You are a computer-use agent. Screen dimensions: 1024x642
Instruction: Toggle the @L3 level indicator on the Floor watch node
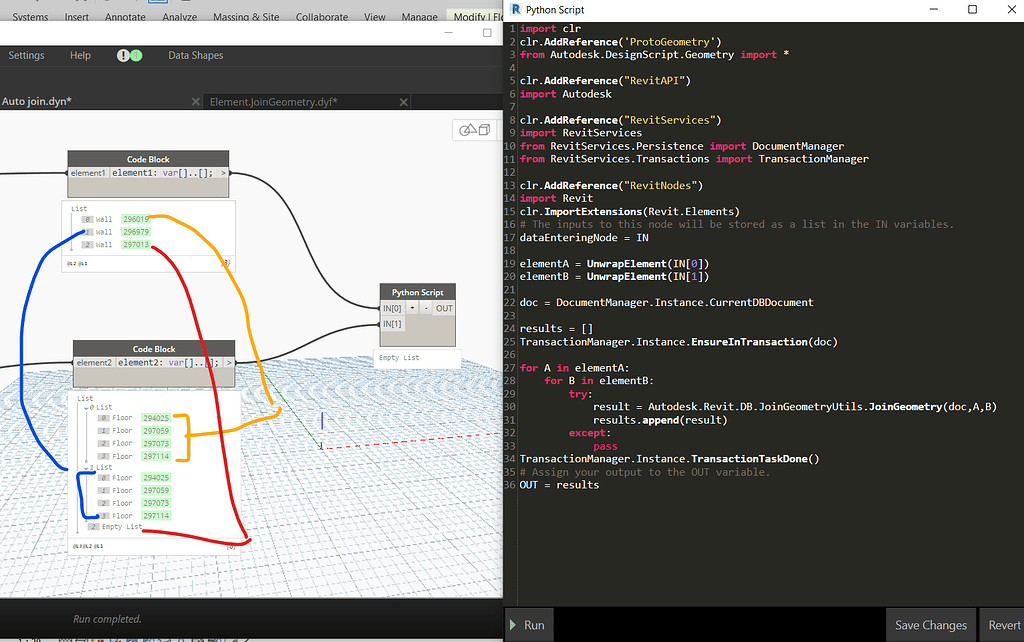tap(79, 544)
